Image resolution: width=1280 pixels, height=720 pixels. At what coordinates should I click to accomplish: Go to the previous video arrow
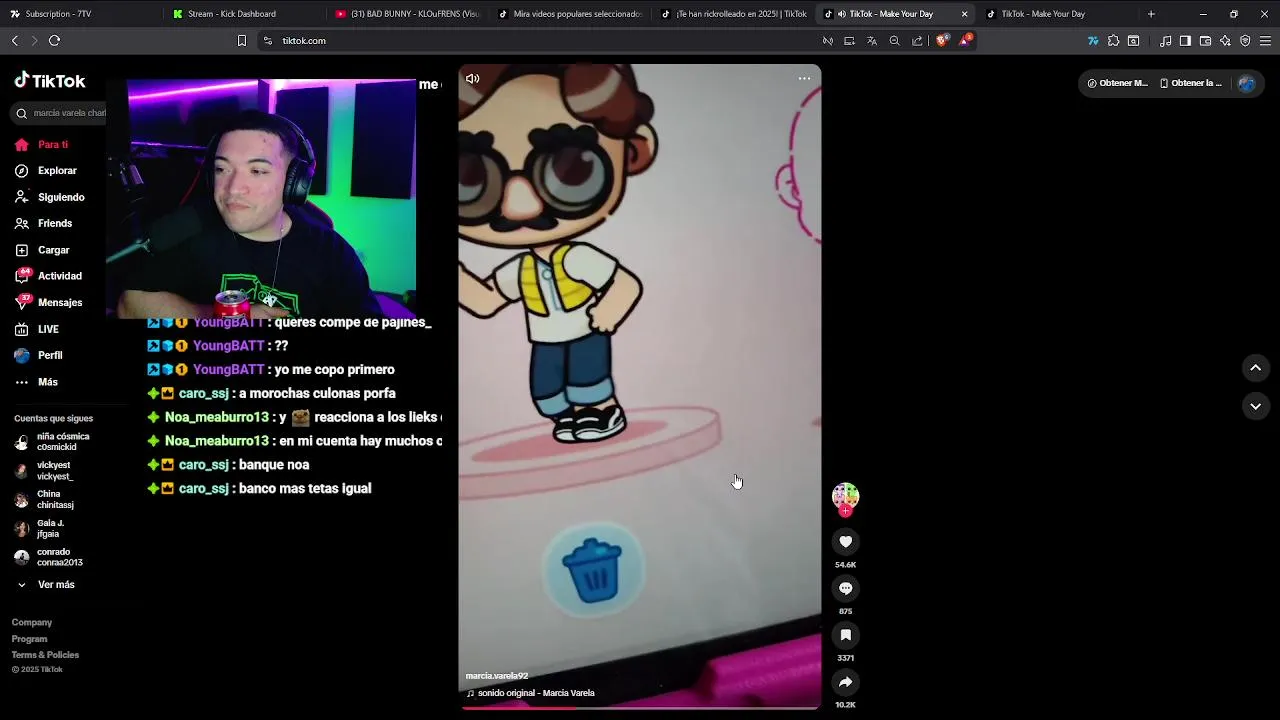click(1255, 368)
